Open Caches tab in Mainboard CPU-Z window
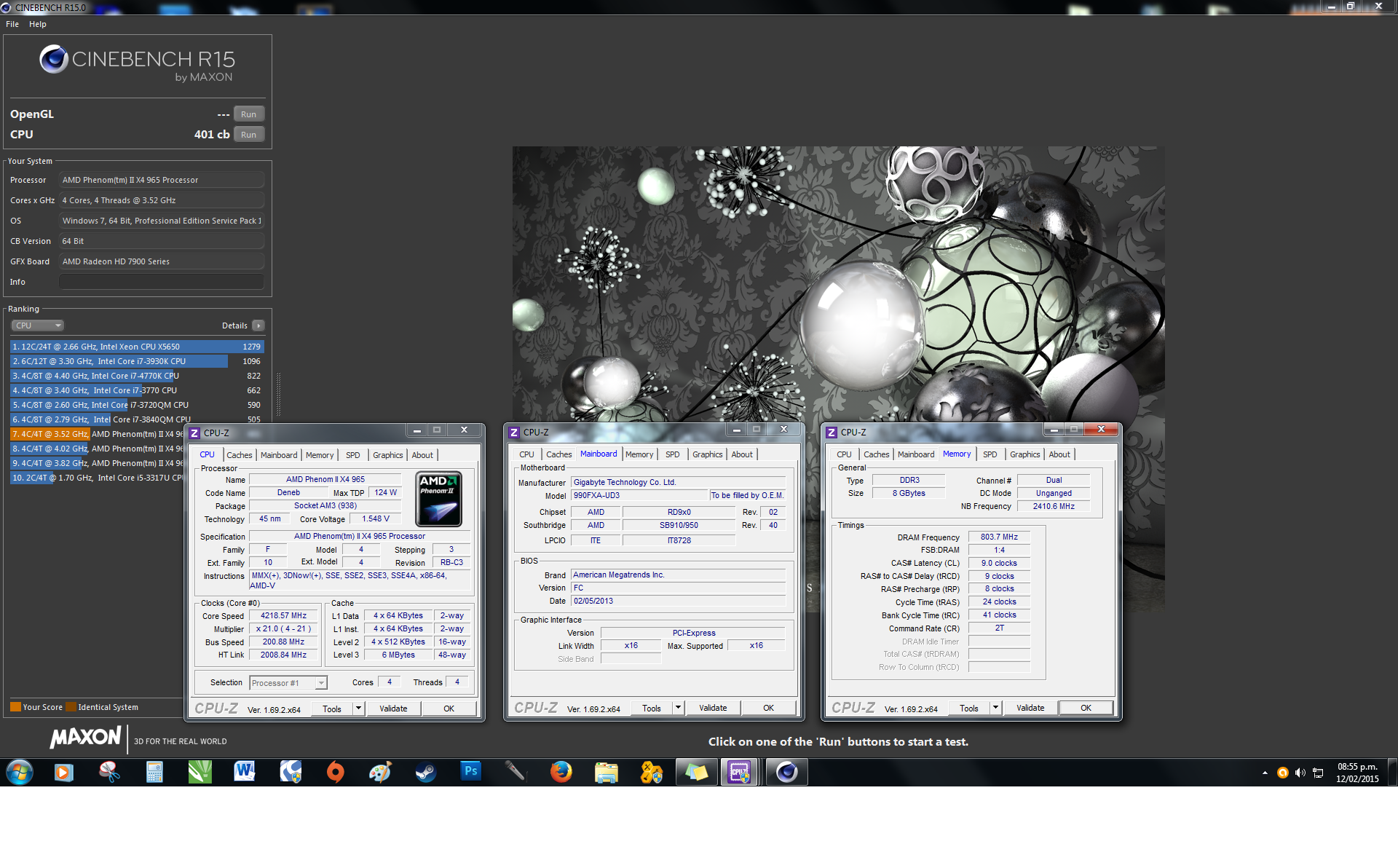1398x868 pixels. tap(558, 454)
